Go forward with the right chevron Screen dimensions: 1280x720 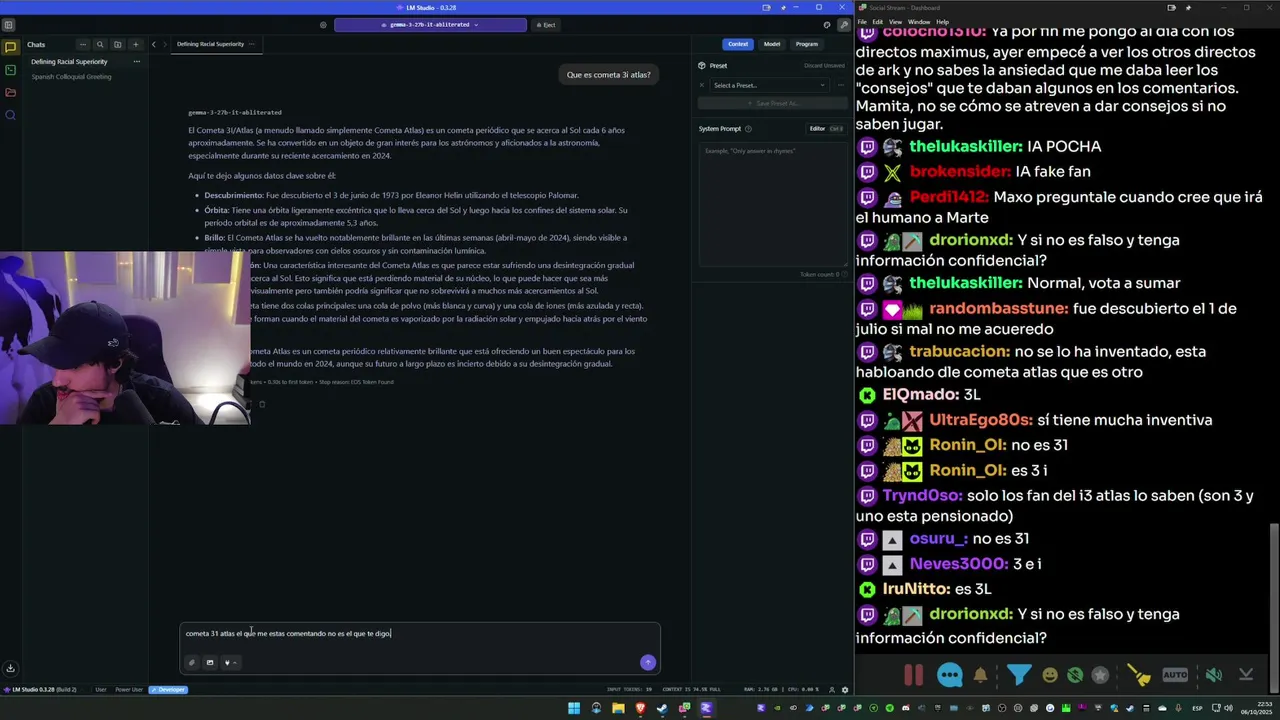coord(166,44)
